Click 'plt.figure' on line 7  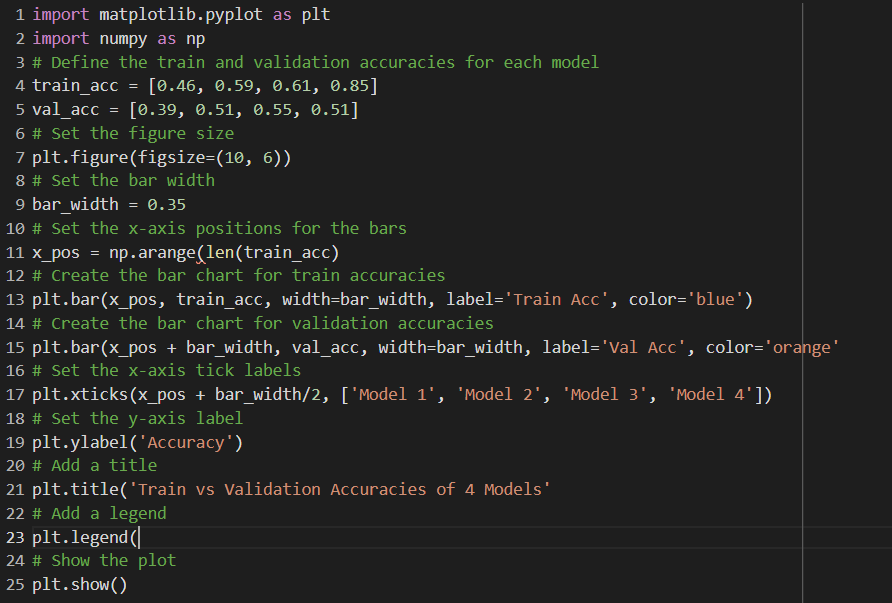click(80, 157)
